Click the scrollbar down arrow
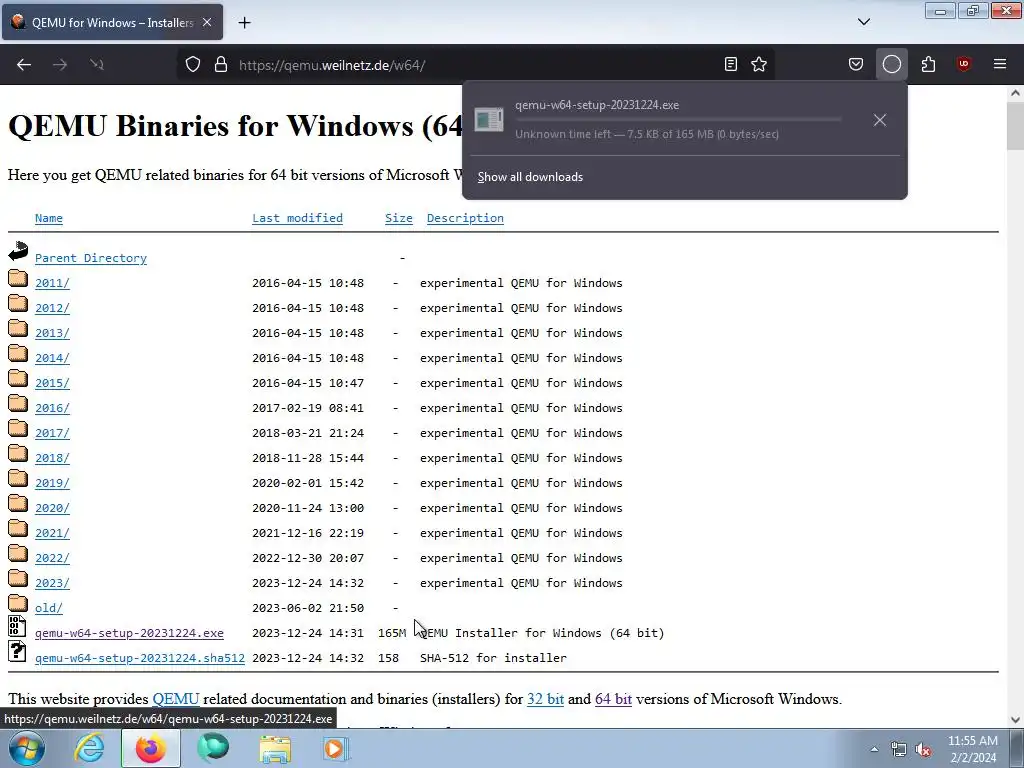The width and height of the screenshot is (1024, 768). point(1015,720)
